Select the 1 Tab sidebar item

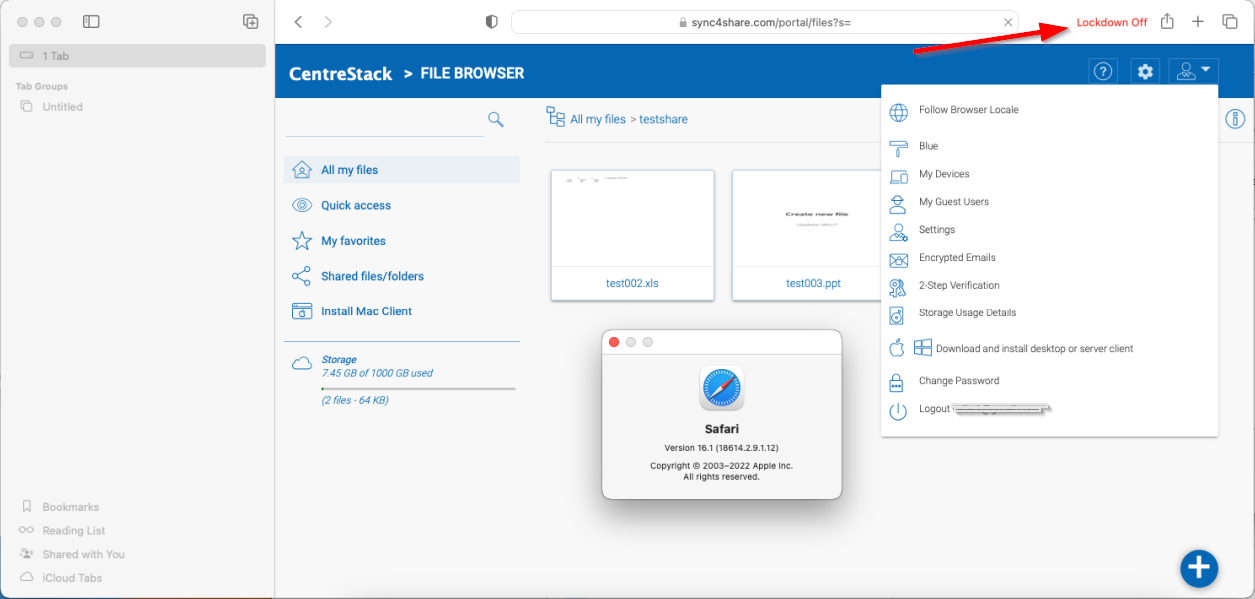pyautogui.click(x=138, y=56)
